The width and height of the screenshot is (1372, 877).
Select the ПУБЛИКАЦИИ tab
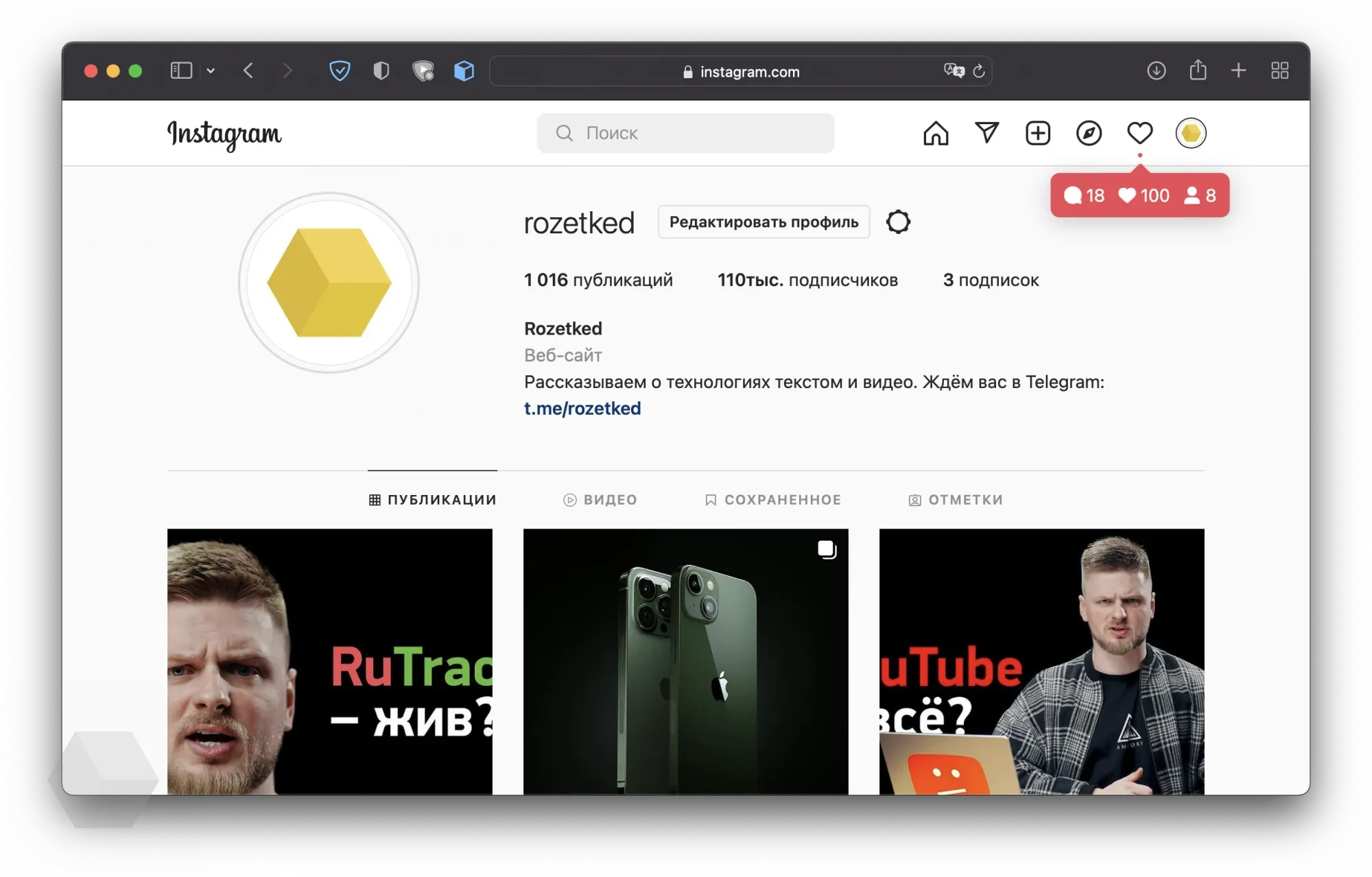click(432, 500)
